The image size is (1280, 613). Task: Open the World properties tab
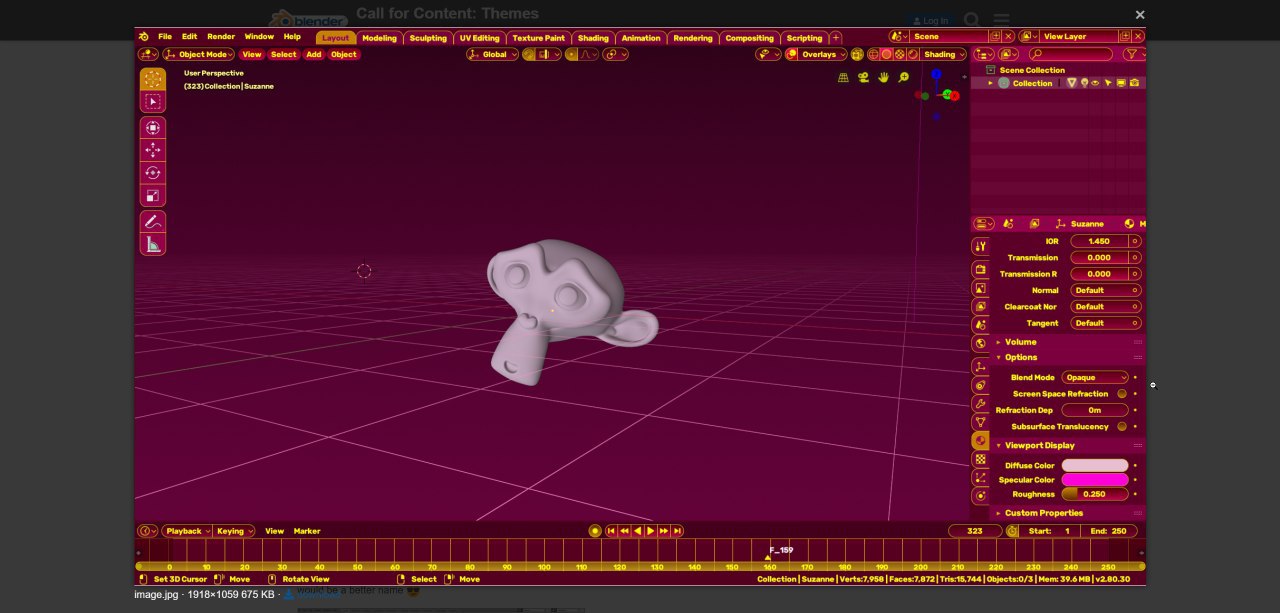[x=980, y=343]
